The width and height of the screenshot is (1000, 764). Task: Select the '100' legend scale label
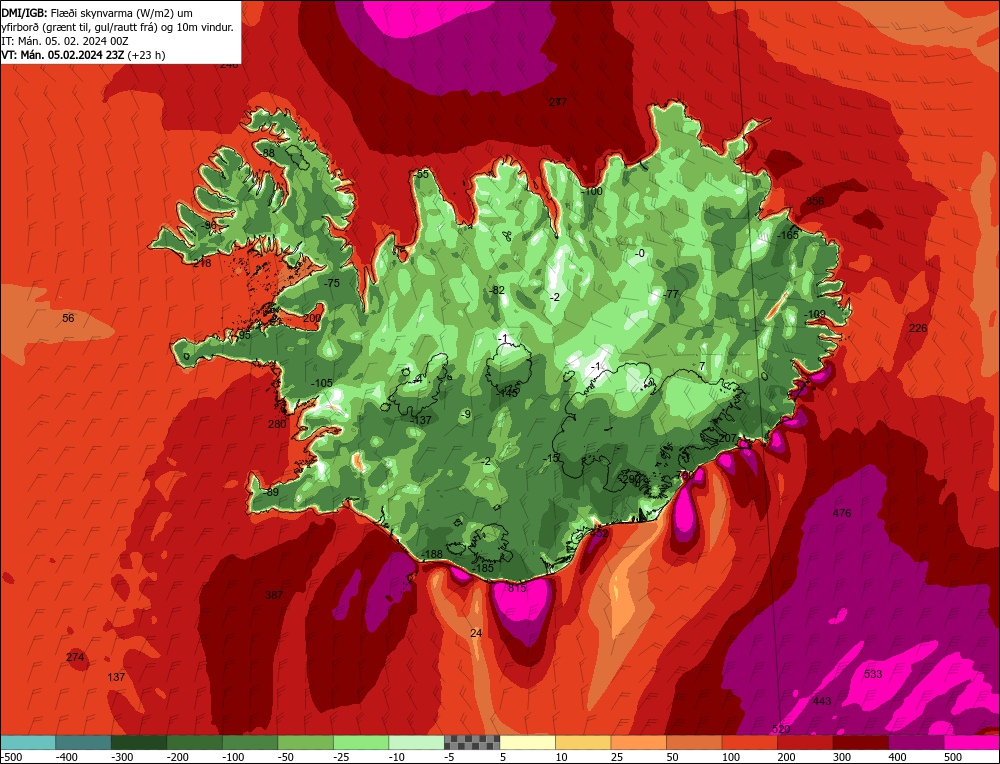(731, 757)
